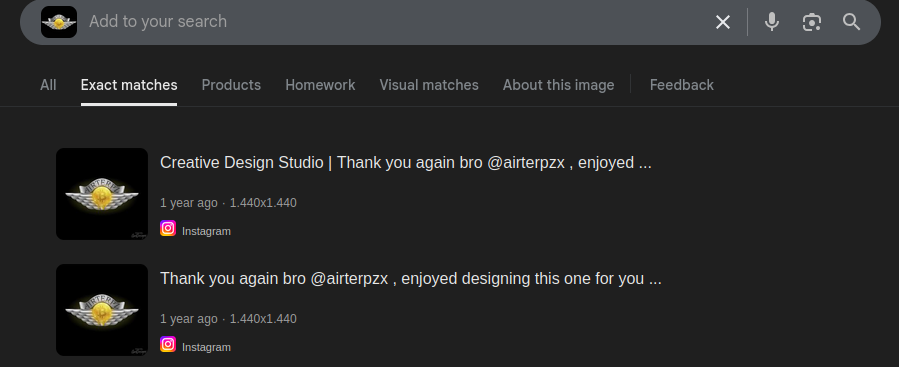Select the Exact matches tab
Viewport: 899px width, 367px height.
point(129,85)
